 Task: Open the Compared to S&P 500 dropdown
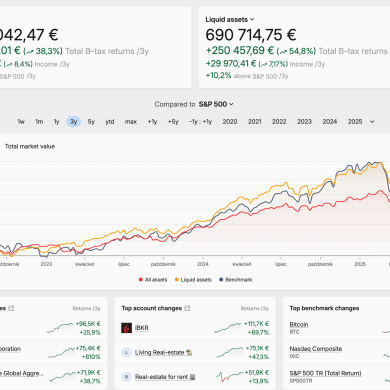pyautogui.click(x=216, y=104)
